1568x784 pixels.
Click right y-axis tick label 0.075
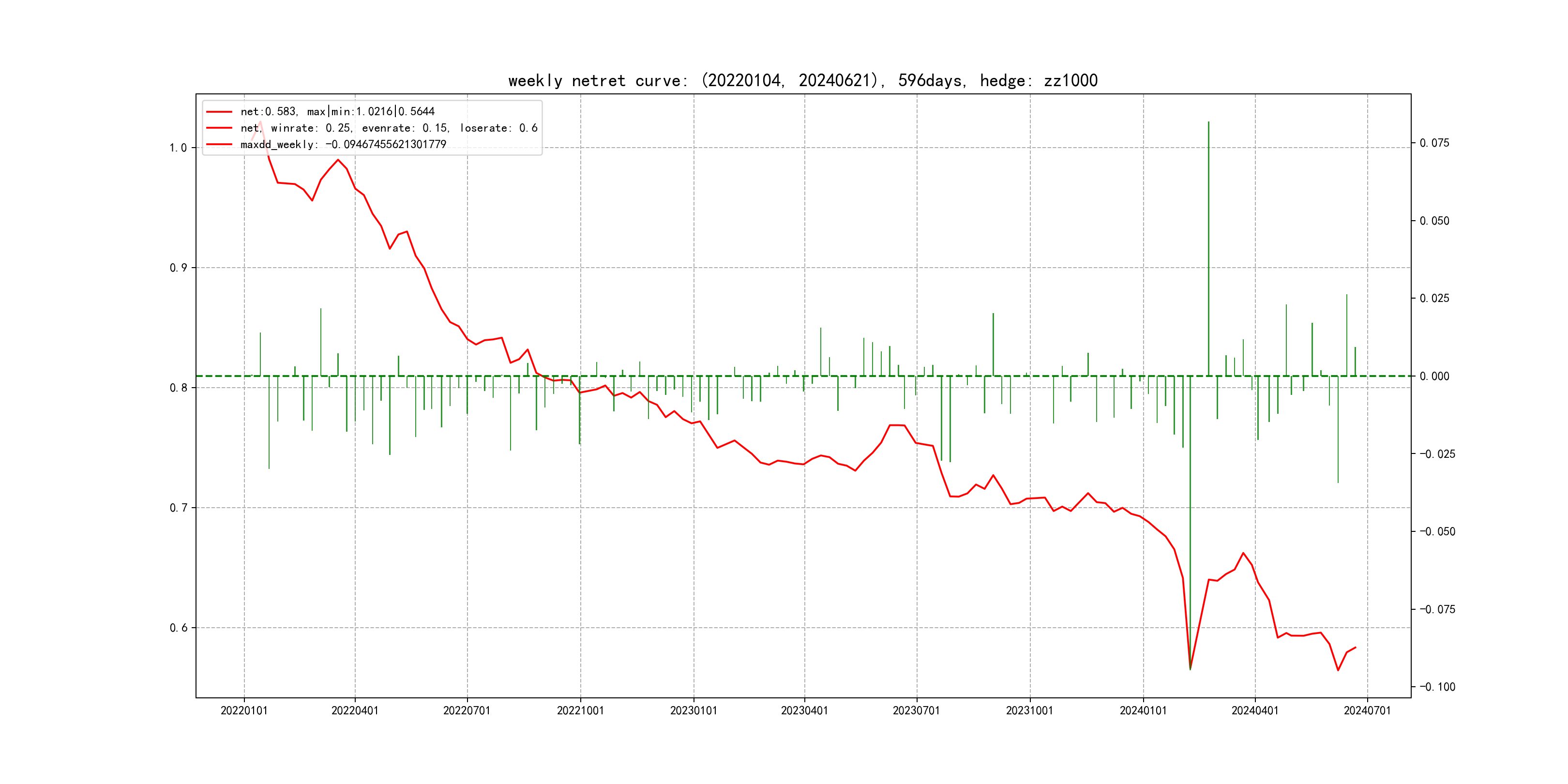pyautogui.click(x=1434, y=143)
